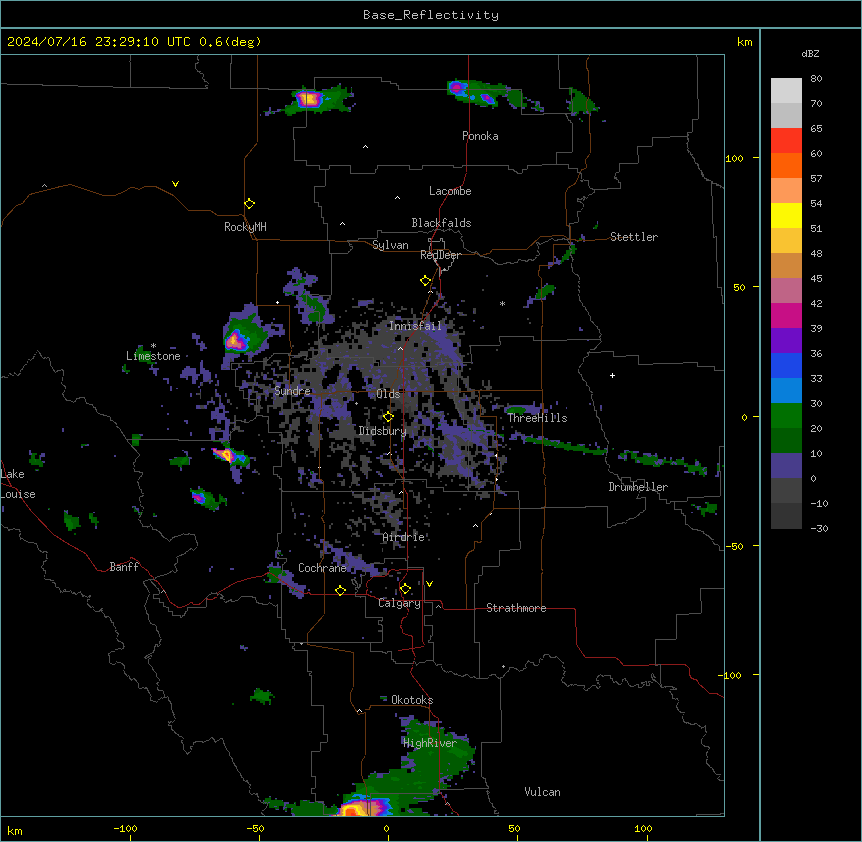
Task: Select the magenta 42-39 dBZ legend swatch
Action: pyautogui.click(x=786, y=315)
